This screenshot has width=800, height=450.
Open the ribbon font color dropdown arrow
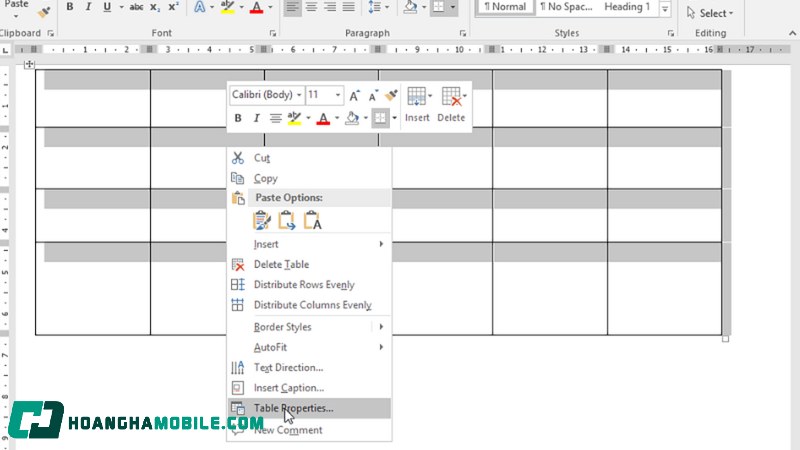(270, 7)
